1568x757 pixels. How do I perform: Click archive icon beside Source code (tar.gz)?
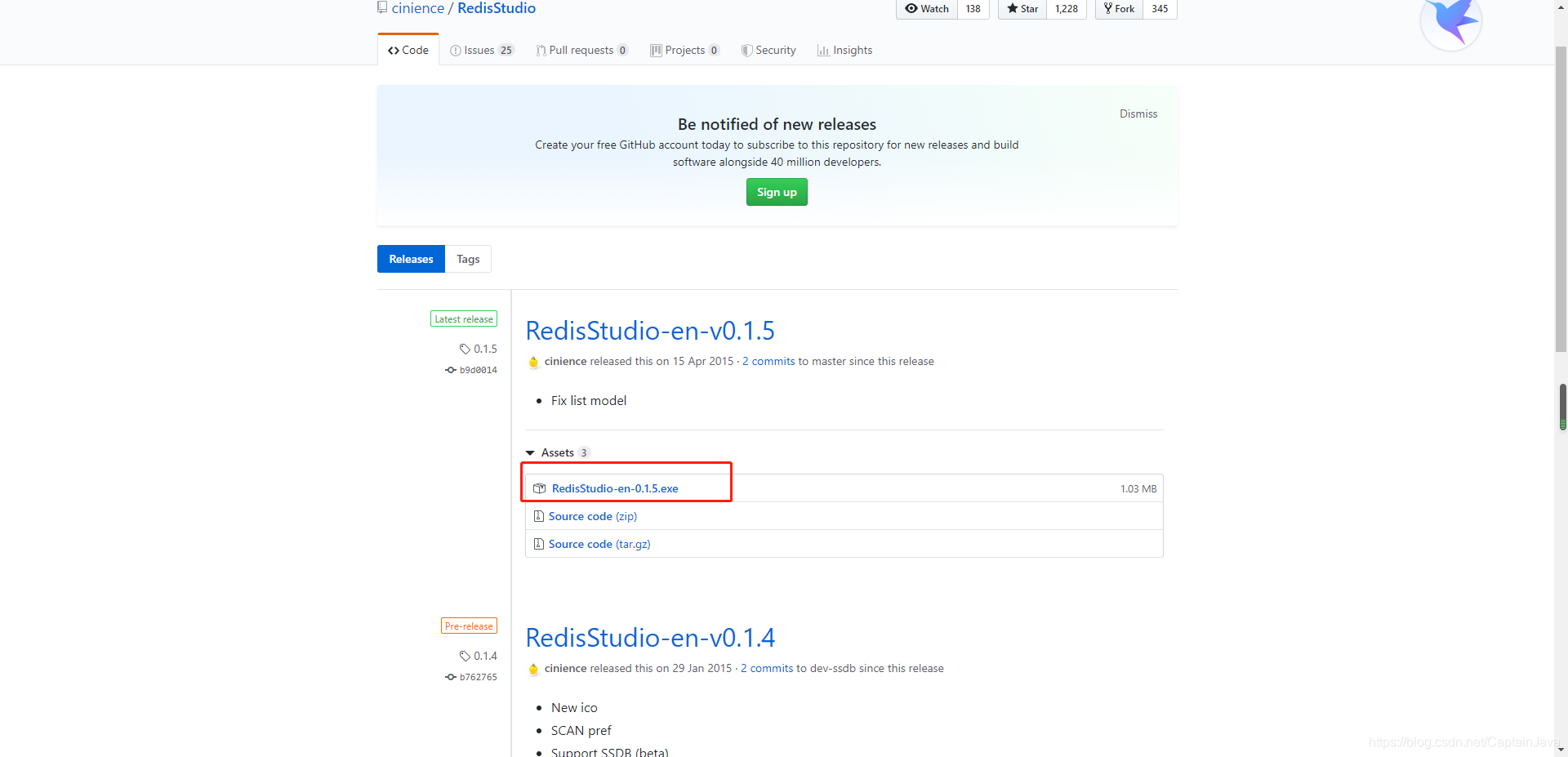(x=538, y=544)
